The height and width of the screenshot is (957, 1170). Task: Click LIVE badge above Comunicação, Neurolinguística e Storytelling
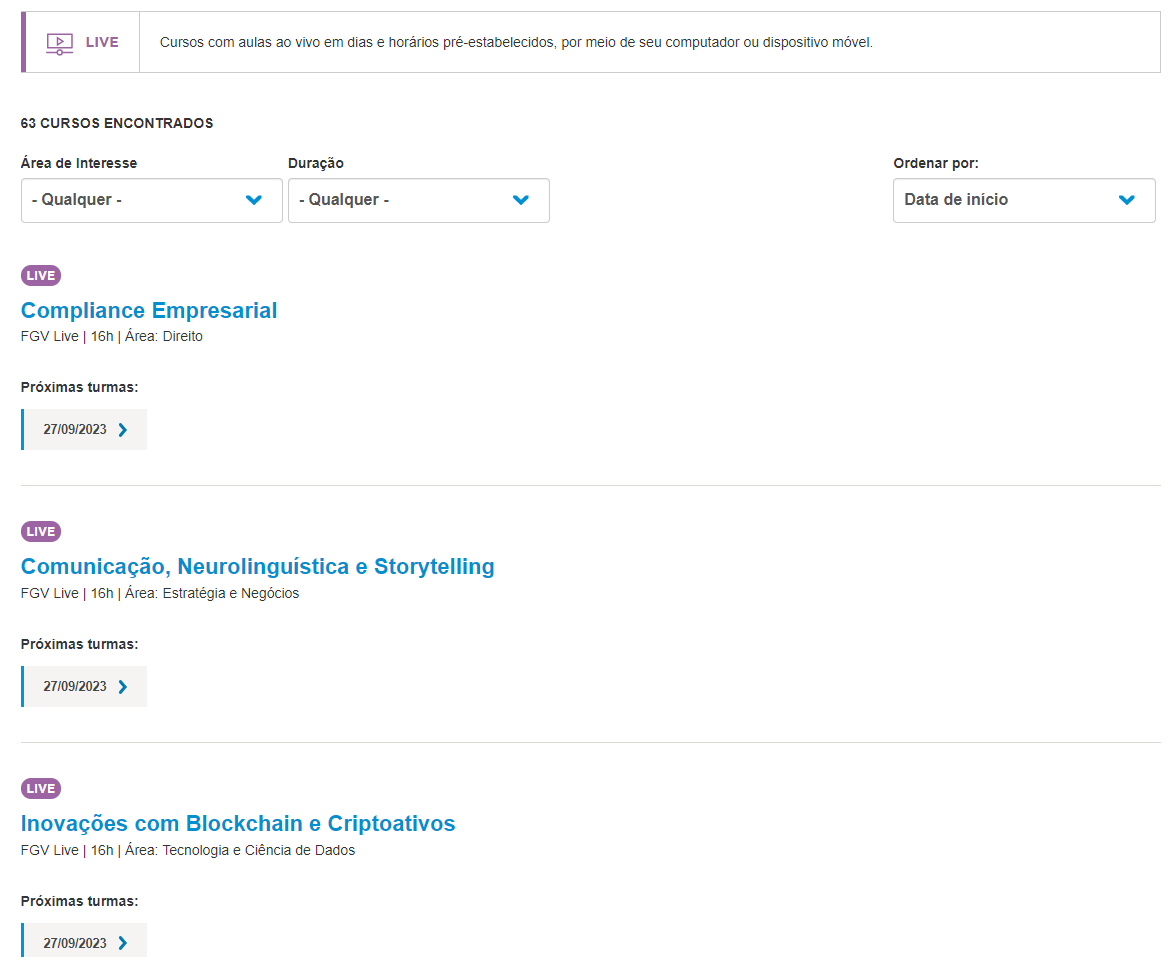[x=41, y=532]
